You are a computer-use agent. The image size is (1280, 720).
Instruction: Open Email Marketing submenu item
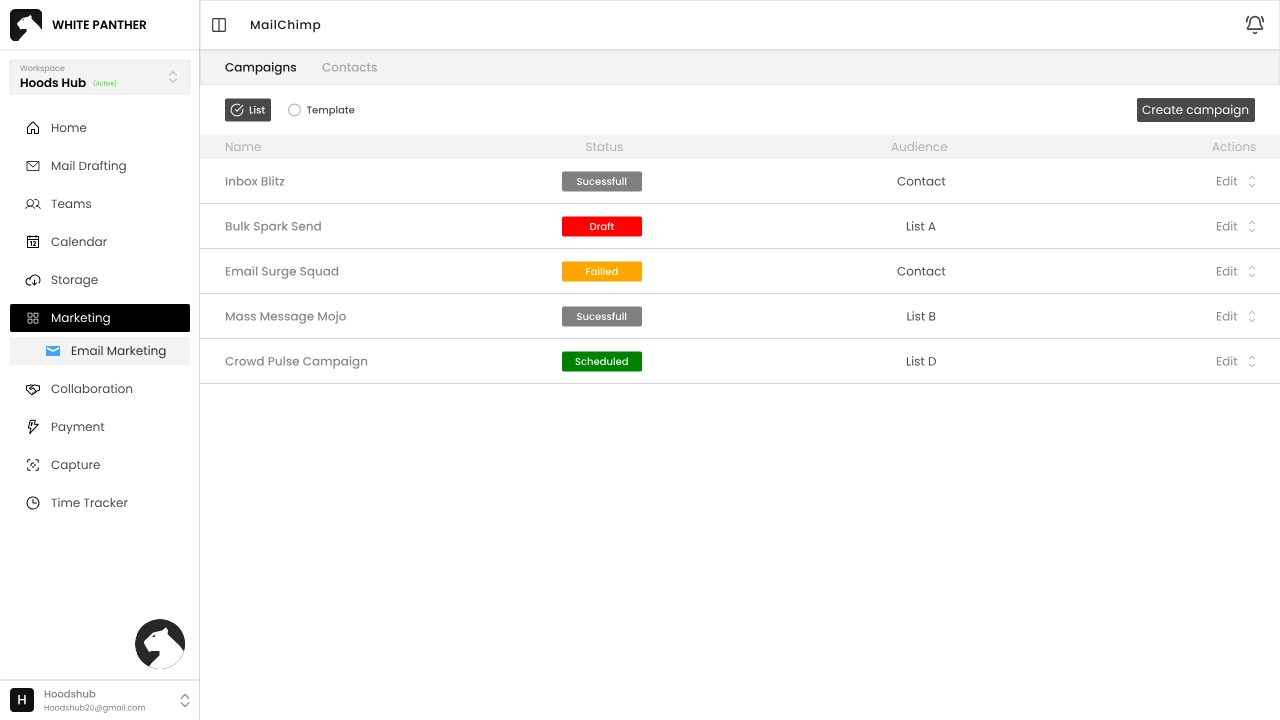[117, 351]
